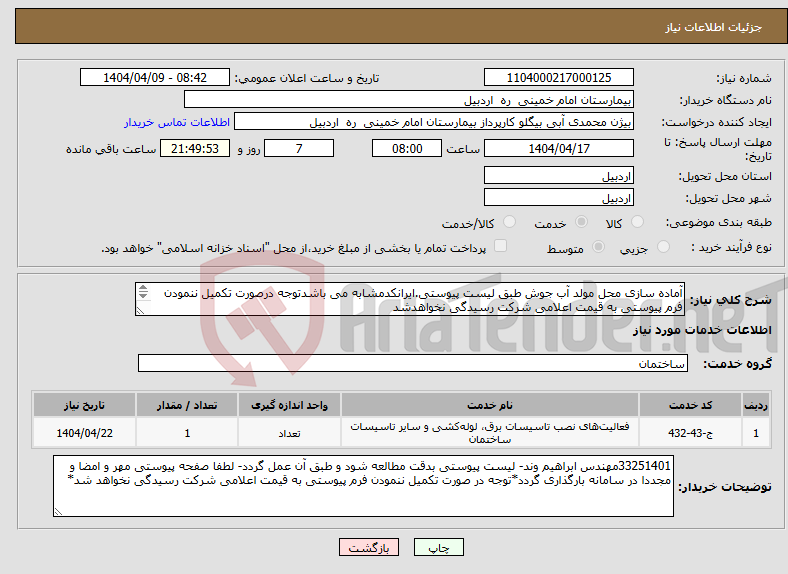Image resolution: width=788 pixels, height=574 pixels.
Task: Click the گروه خدمت field ساختمان
Action: point(413,363)
